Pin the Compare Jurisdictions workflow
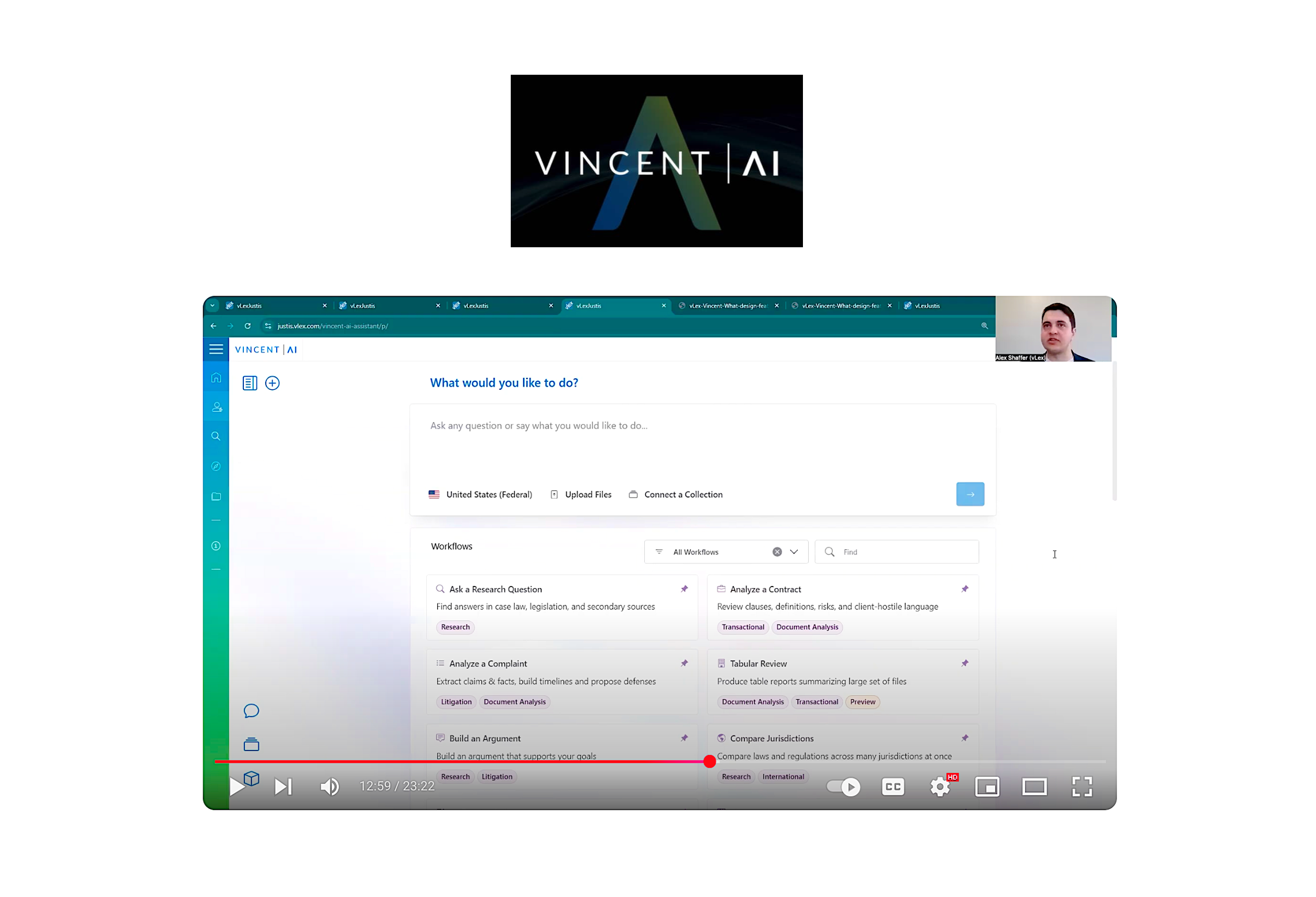 click(965, 739)
